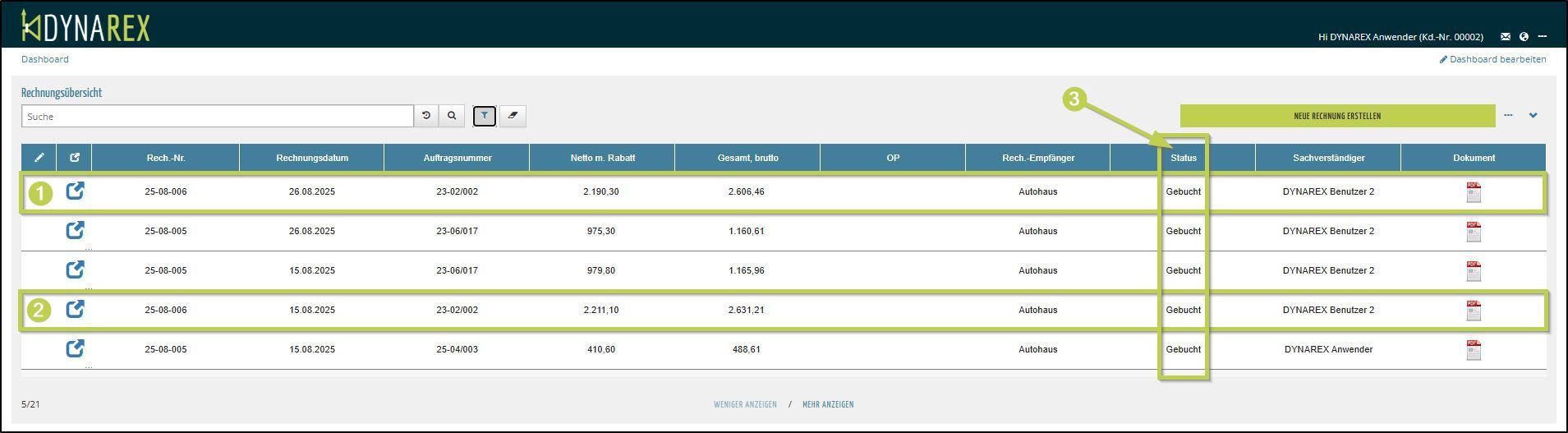Collapse the Rechnungsübersicht panel with chevron
This screenshot has width=1568, height=433.
[x=1533, y=116]
